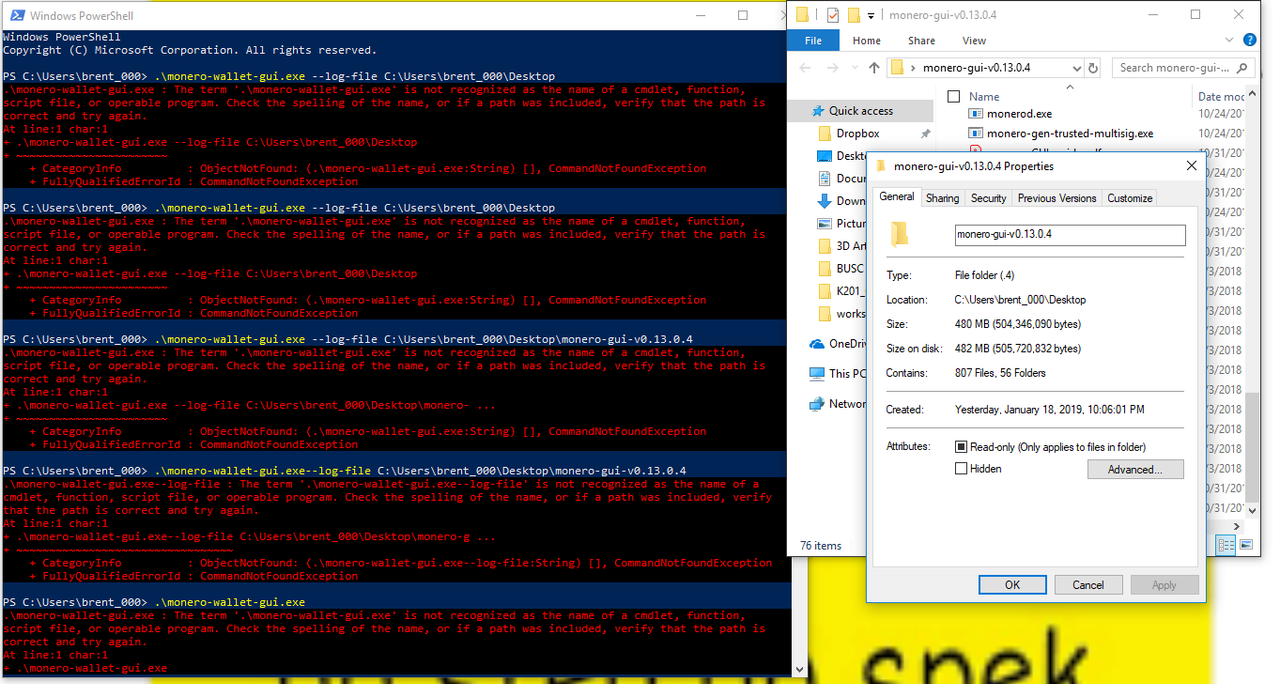
Task: Click the search magnifier icon
Action: (x=1243, y=68)
